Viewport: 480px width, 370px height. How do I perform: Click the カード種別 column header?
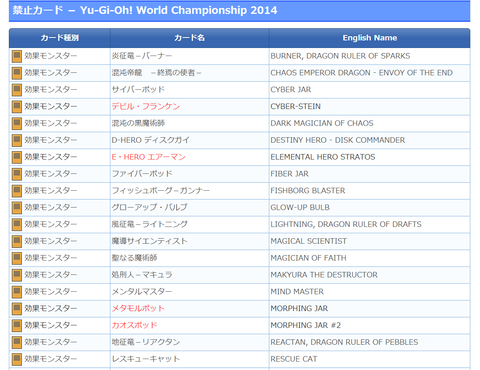coord(60,38)
